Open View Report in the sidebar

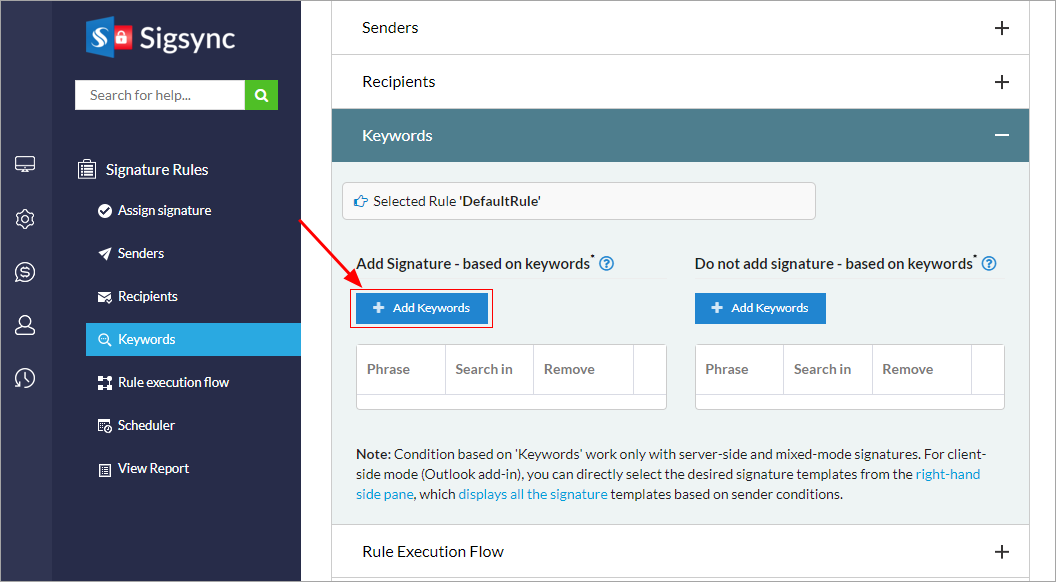pyautogui.click(x=153, y=468)
